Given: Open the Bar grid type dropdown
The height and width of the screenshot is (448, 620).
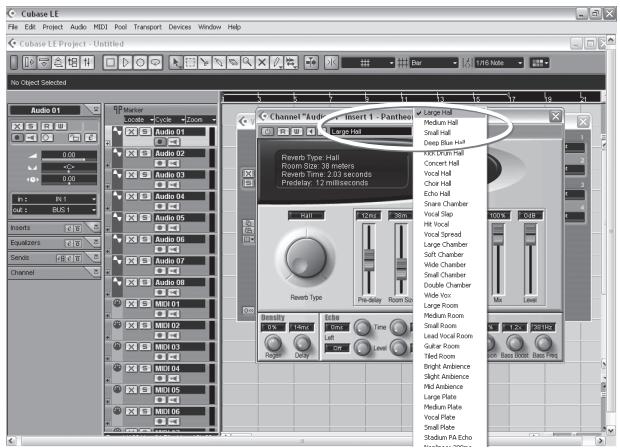Looking at the screenshot, I should 434,63.
